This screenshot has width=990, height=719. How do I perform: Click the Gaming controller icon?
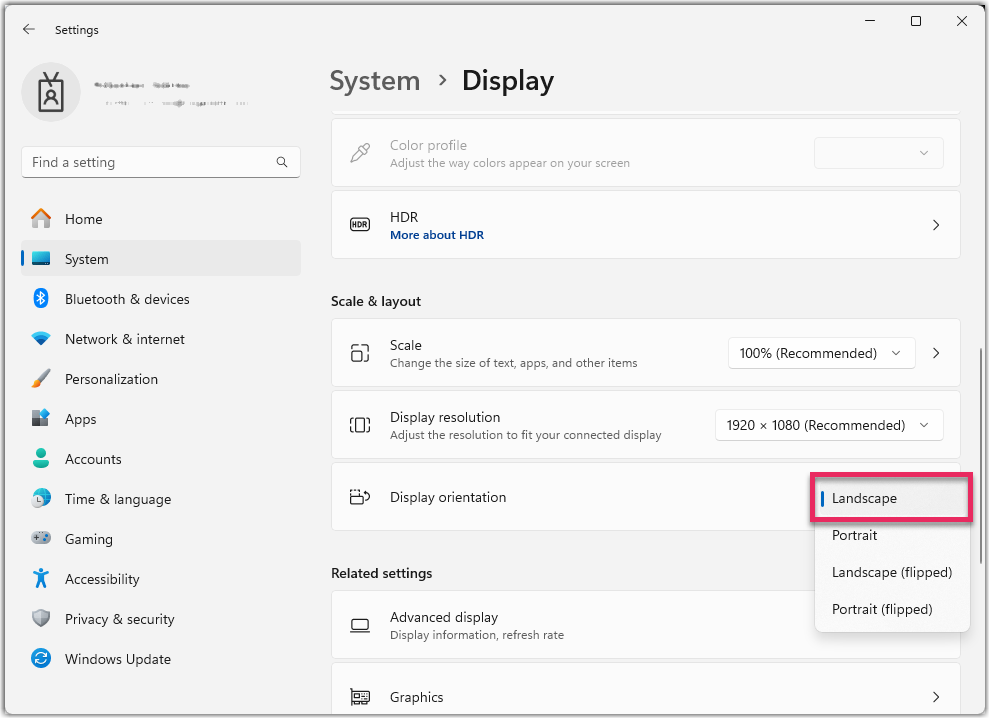[x=41, y=539]
